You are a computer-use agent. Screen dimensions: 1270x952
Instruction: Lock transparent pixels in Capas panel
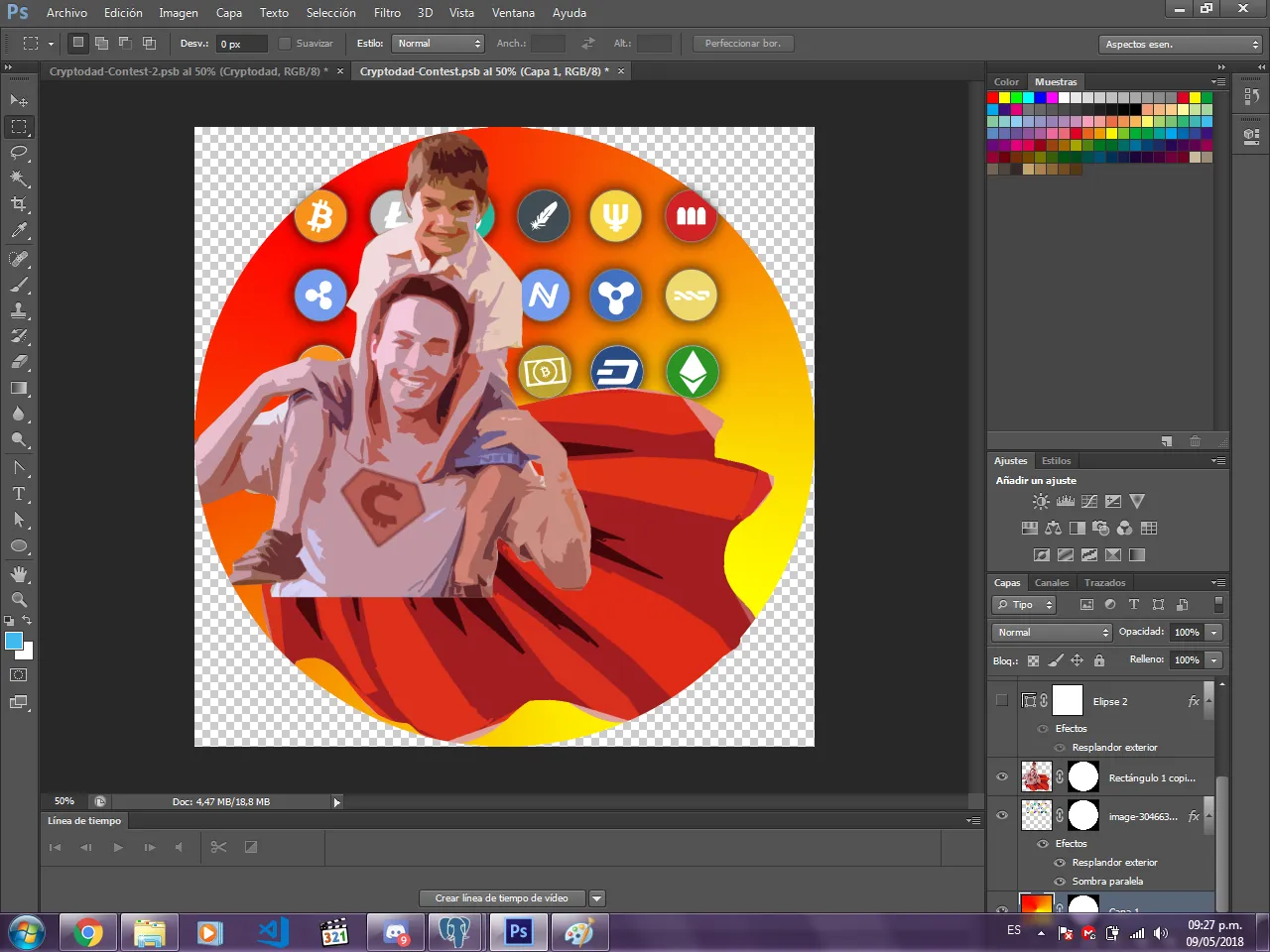point(1033,660)
